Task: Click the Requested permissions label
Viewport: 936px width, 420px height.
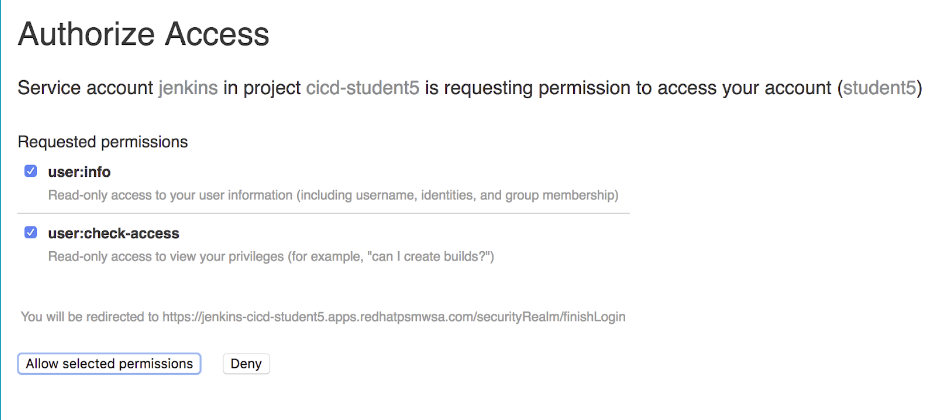Action: 103,142
